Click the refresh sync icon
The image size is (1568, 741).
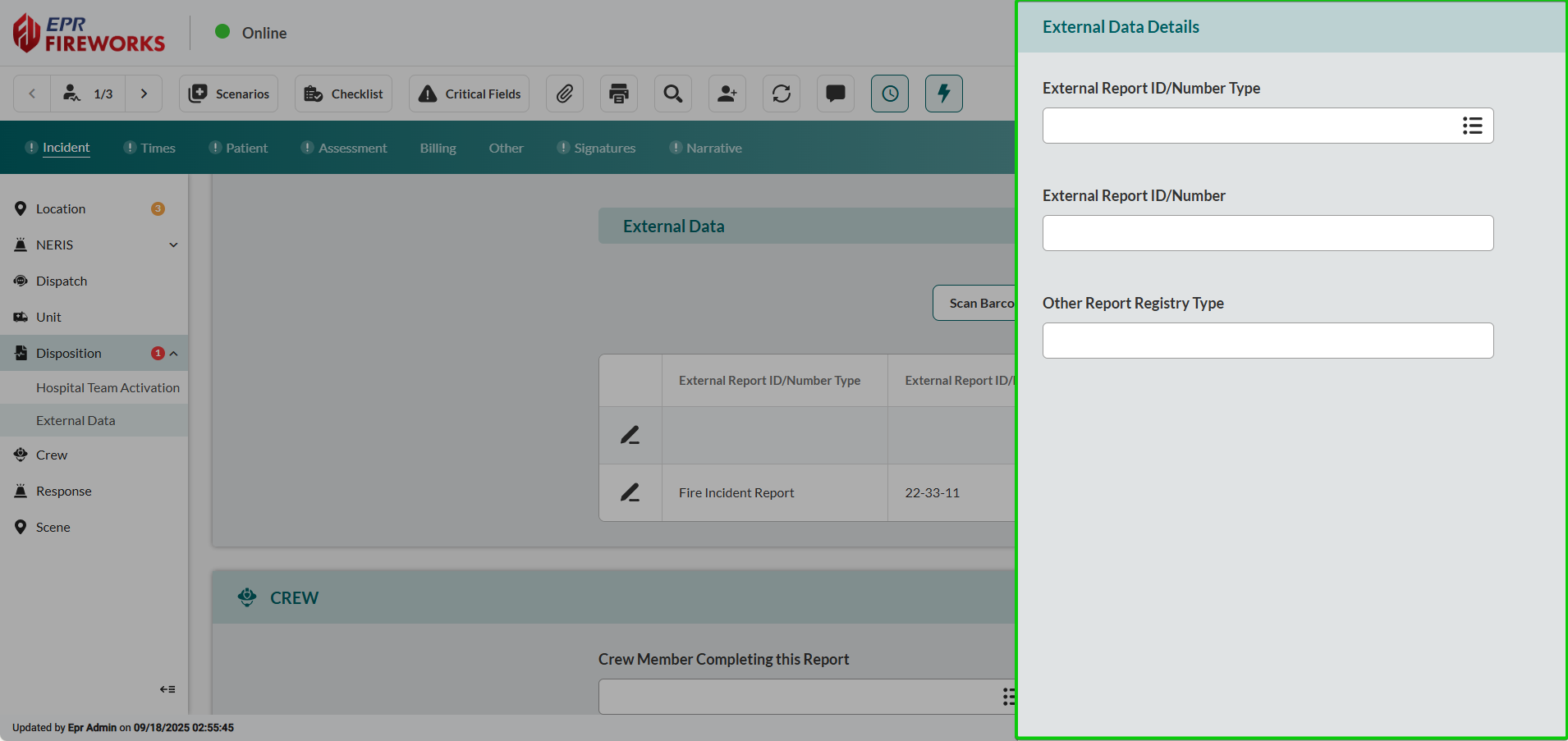782,94
